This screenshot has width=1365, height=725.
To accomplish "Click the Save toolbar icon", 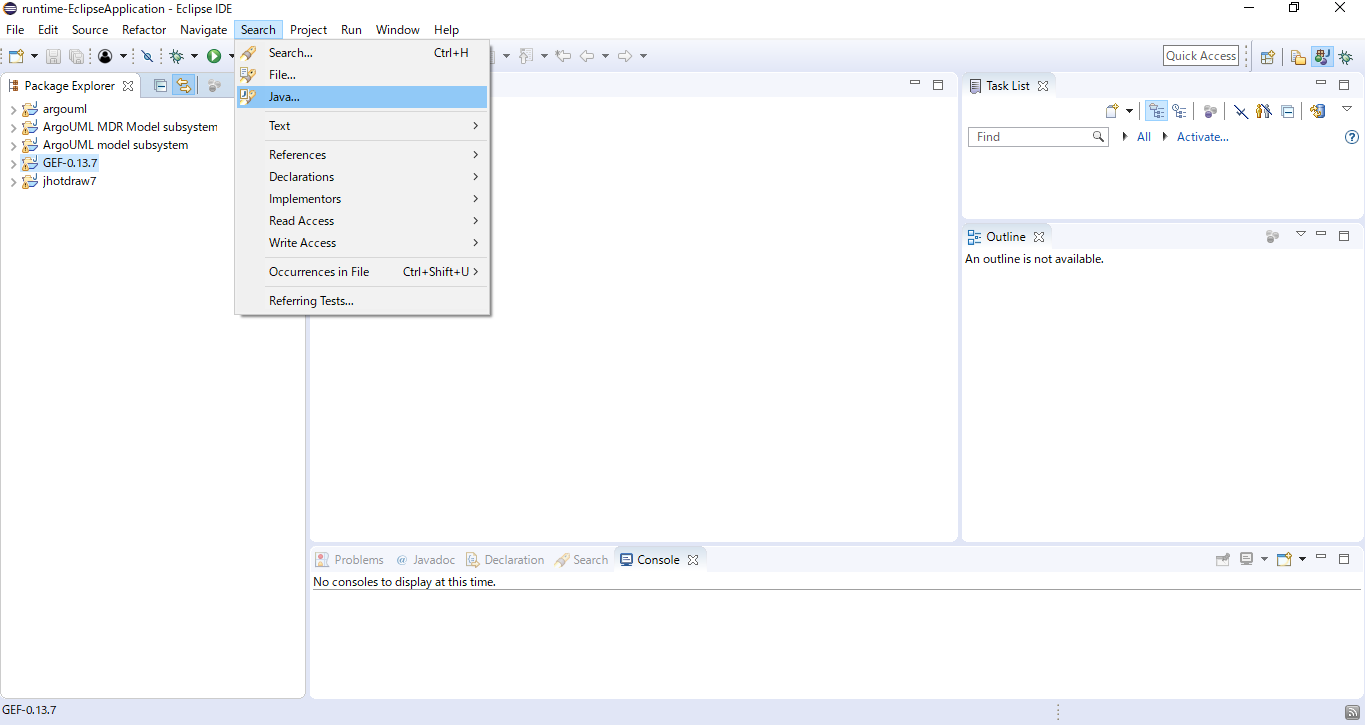I will click(x=54, y=56).
